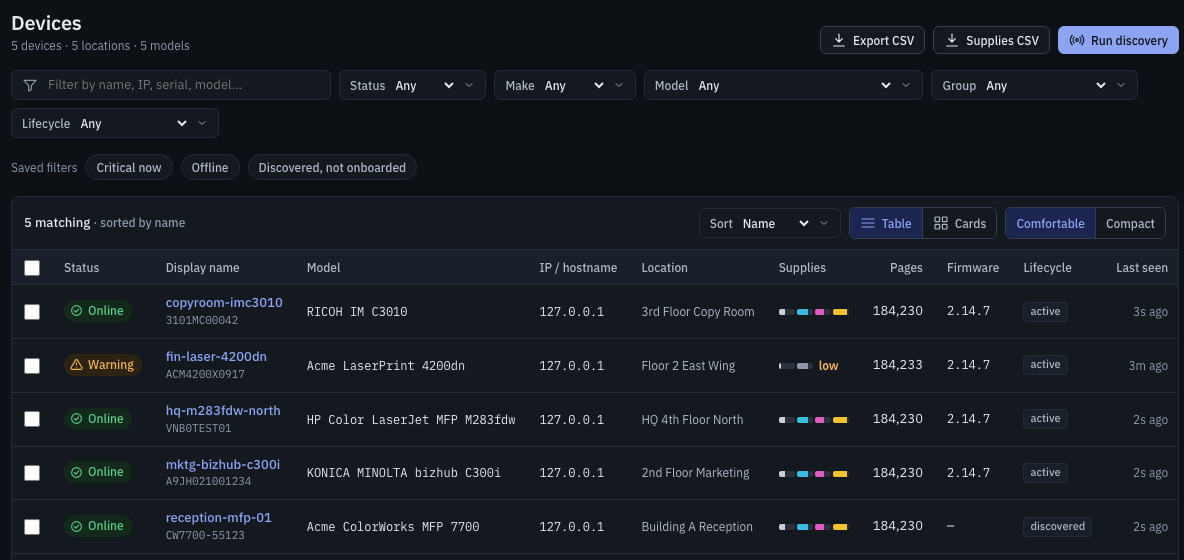1184x560 pixels.
Task: Toggle the select-all checkbox in table header
Action: tap(32, 268)
